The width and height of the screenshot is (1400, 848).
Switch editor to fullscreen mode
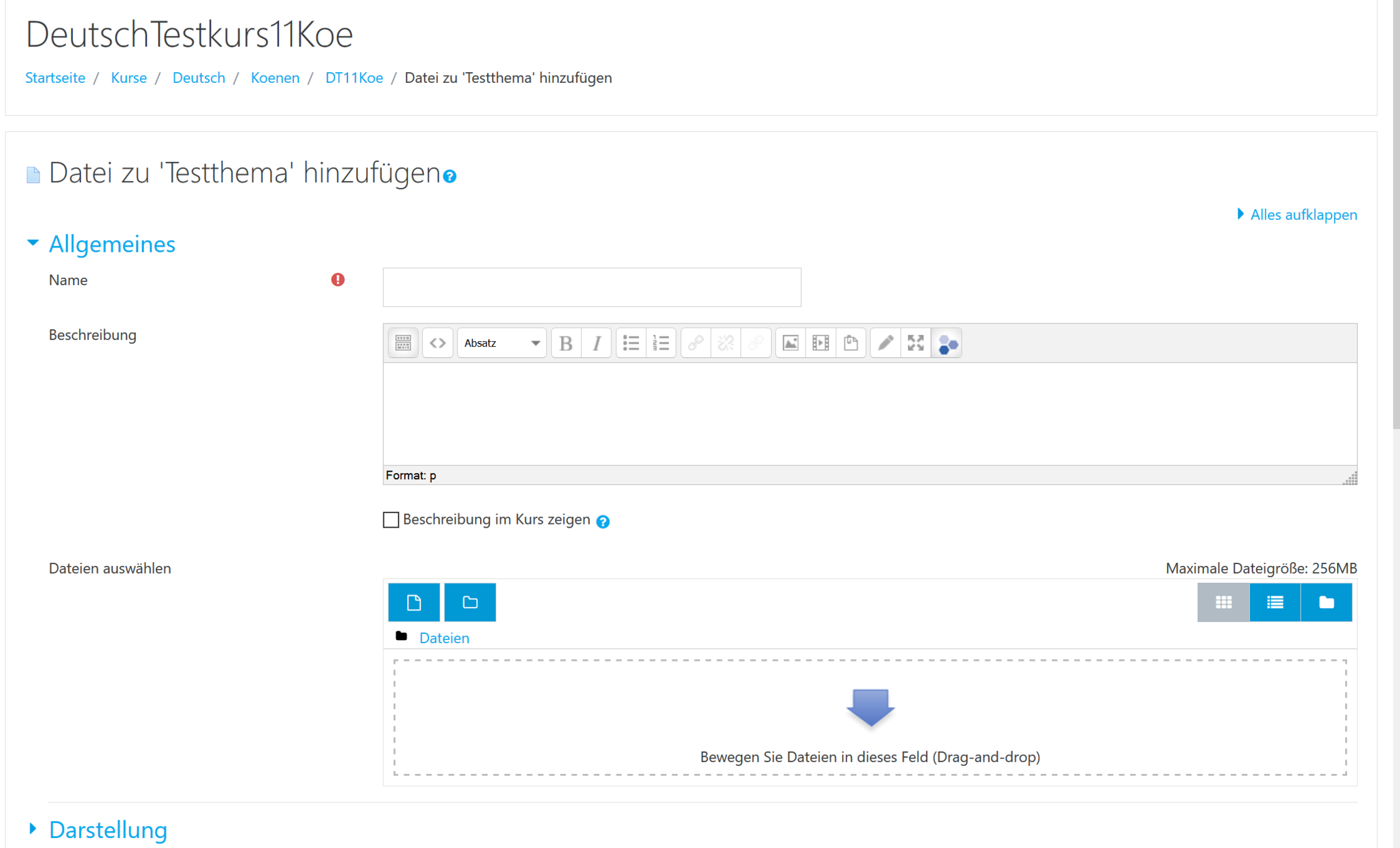click(916, 343)
